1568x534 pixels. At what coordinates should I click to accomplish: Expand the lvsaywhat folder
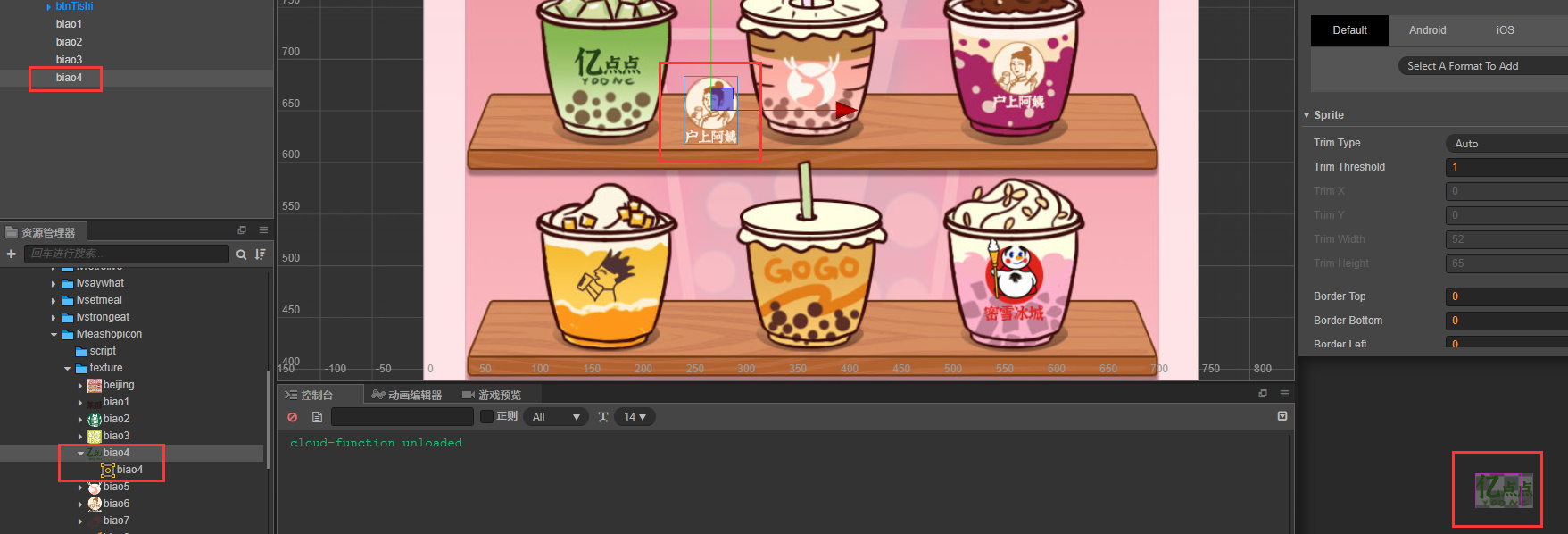(x=54, y=284)
